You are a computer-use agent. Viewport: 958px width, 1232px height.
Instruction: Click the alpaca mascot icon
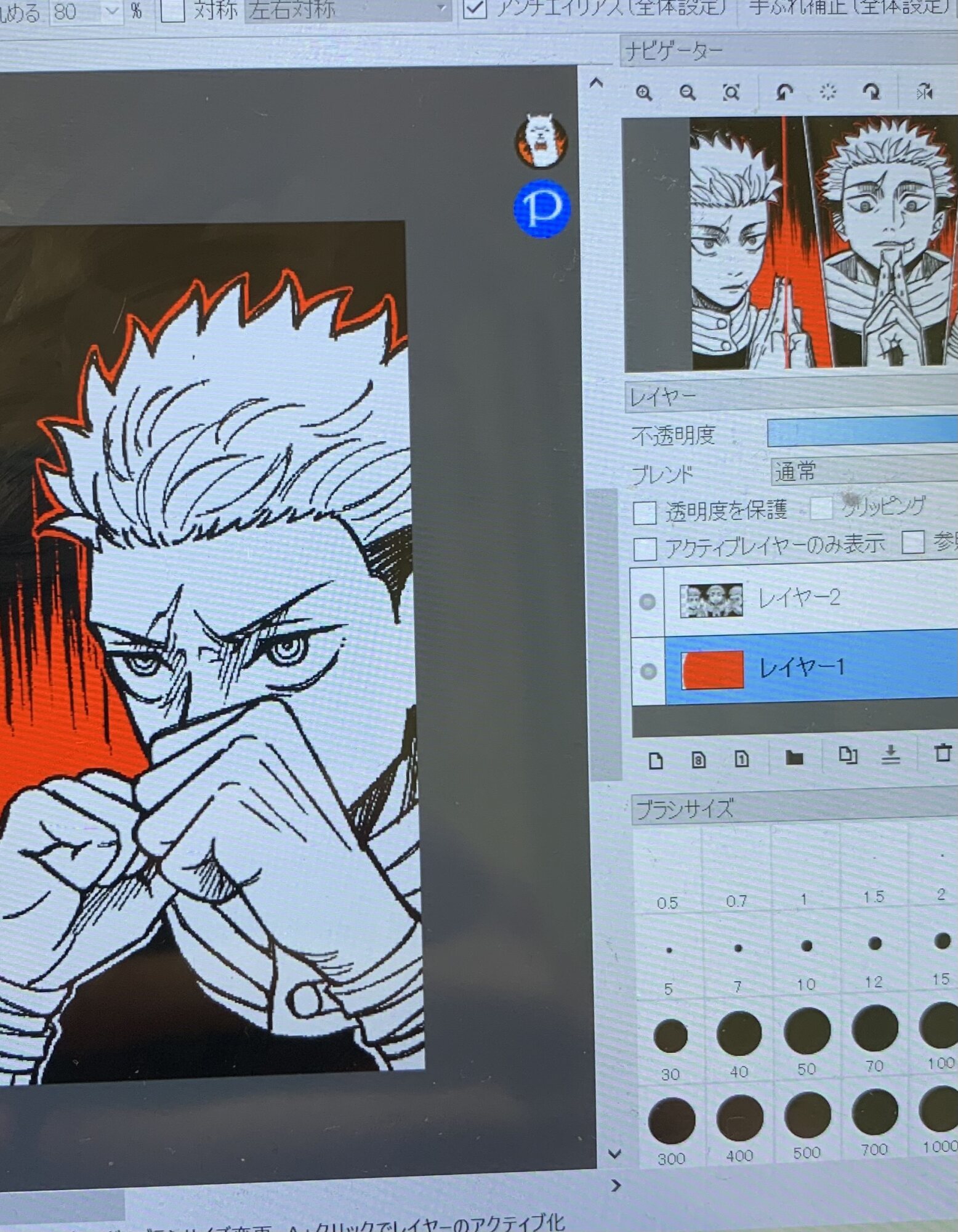(541, 141)
